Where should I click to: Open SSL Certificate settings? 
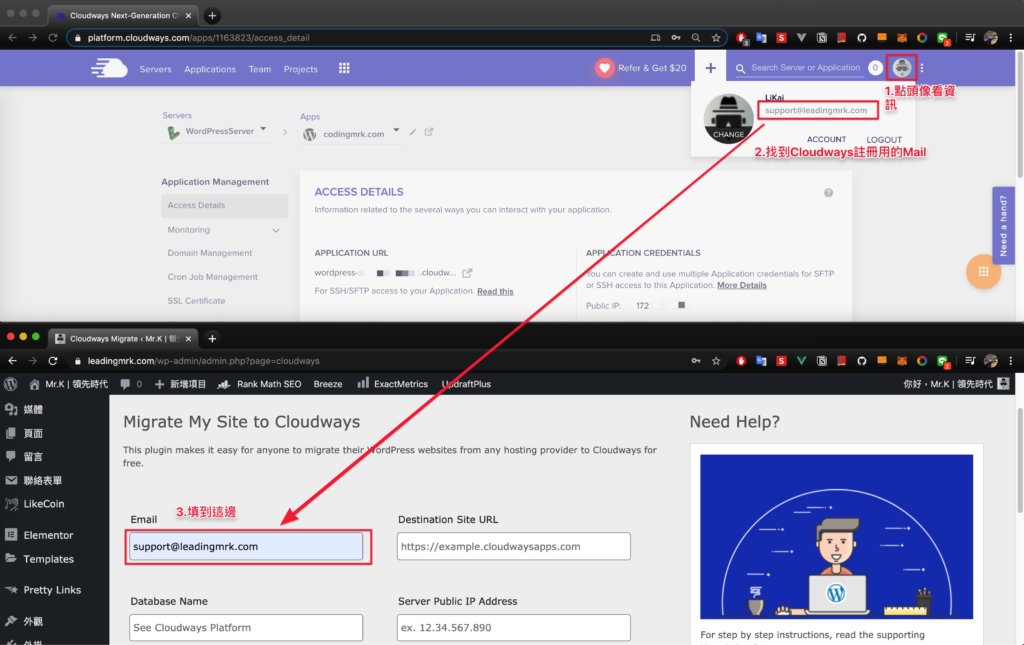[196, 300]
